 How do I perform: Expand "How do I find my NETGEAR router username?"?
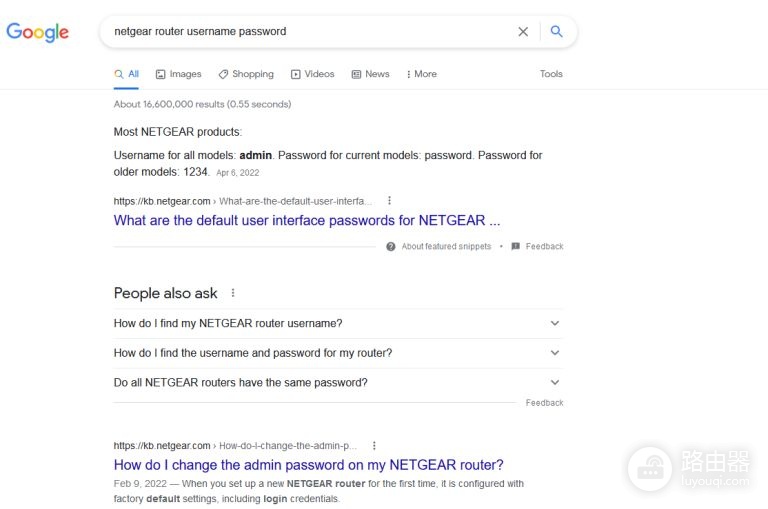pos(338,323)
